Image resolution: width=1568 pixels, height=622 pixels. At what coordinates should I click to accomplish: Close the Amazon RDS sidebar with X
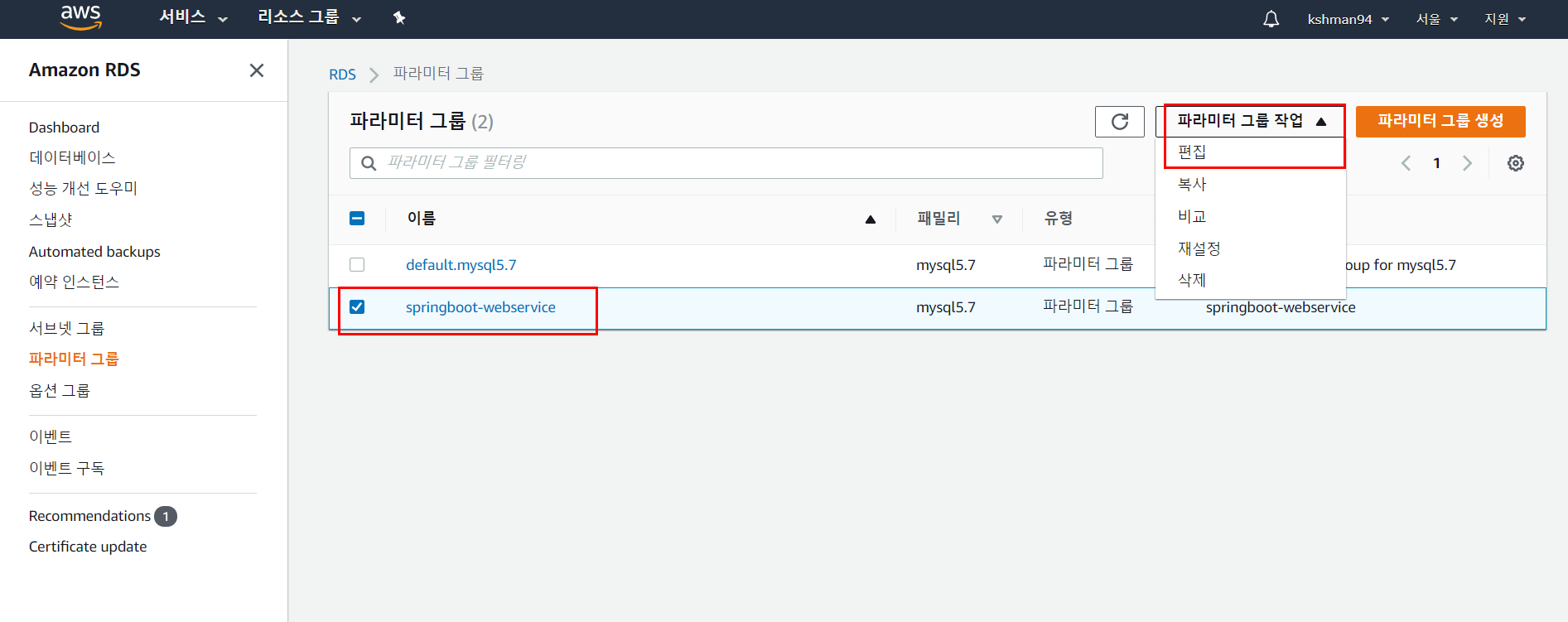tap(257, 70)
